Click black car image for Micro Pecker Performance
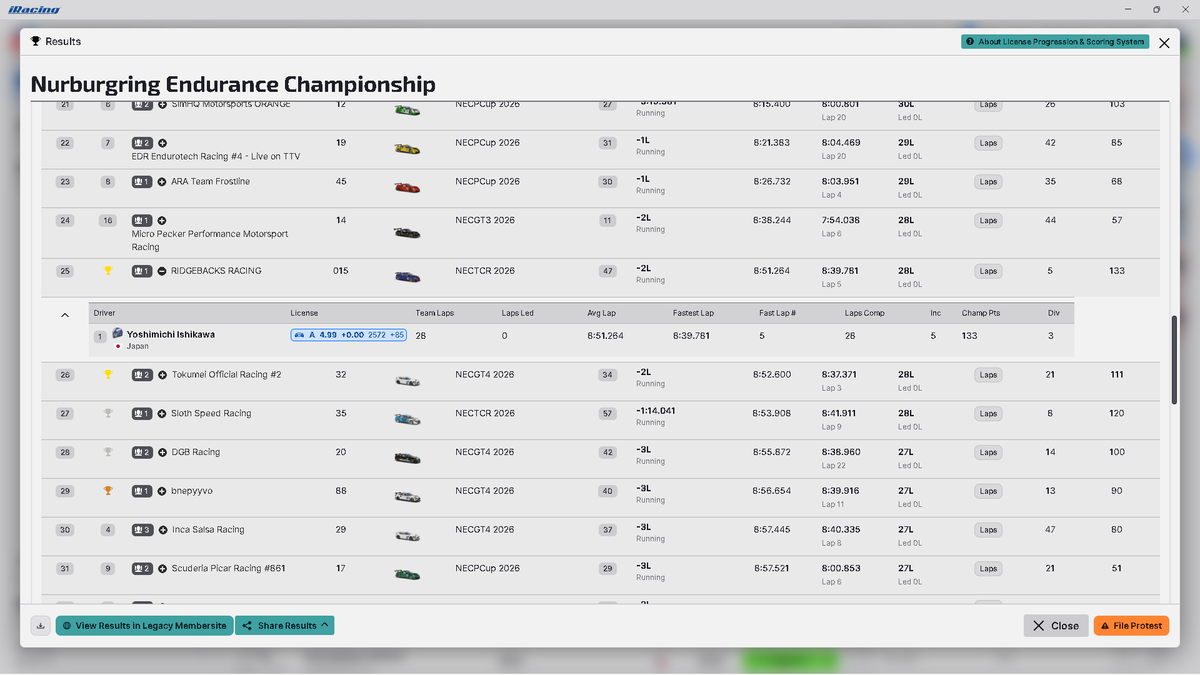 click(x=407, y=233)
